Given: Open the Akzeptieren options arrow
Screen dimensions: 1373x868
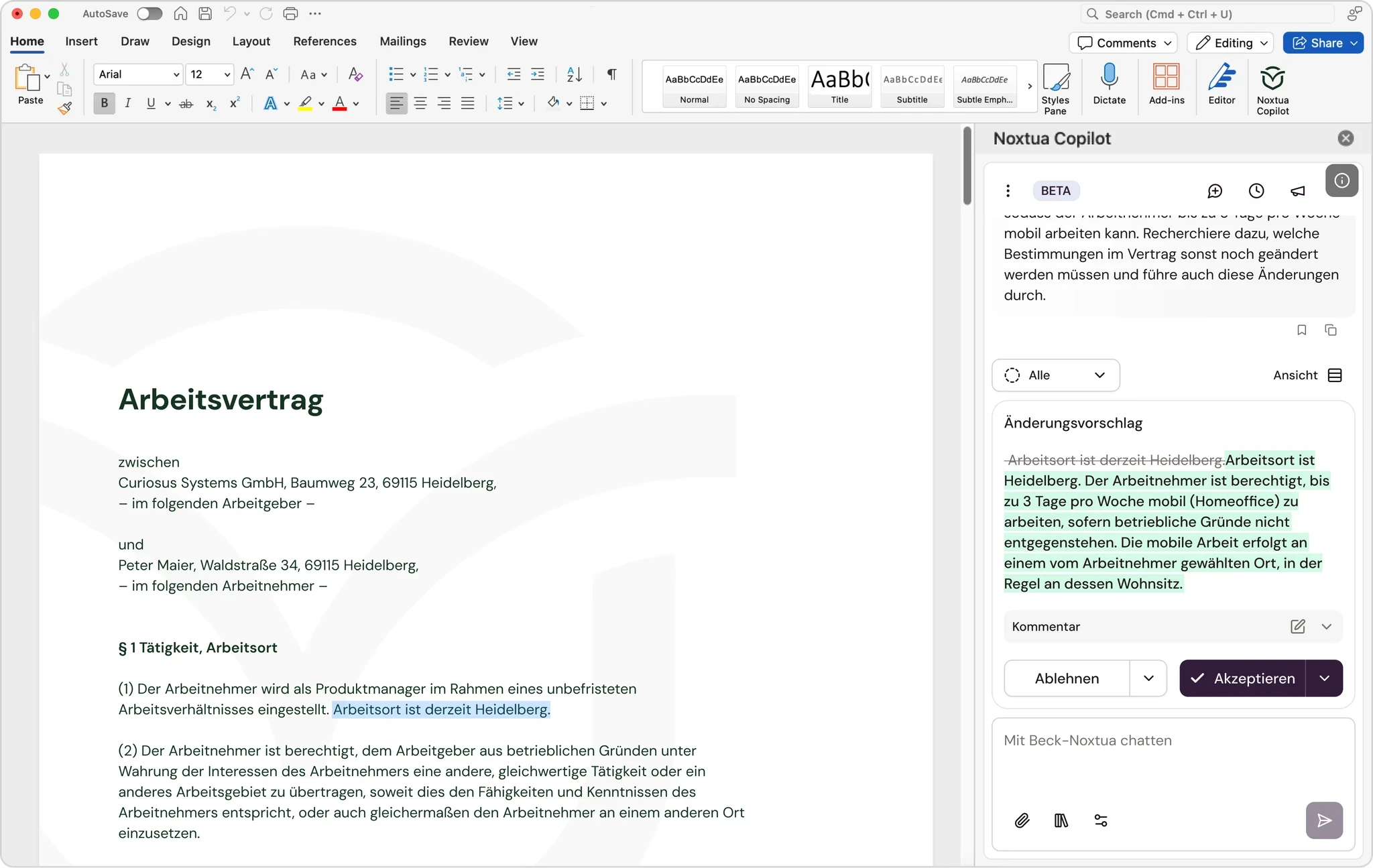Looking at the screenshot, I should (x=1324, y=678).
